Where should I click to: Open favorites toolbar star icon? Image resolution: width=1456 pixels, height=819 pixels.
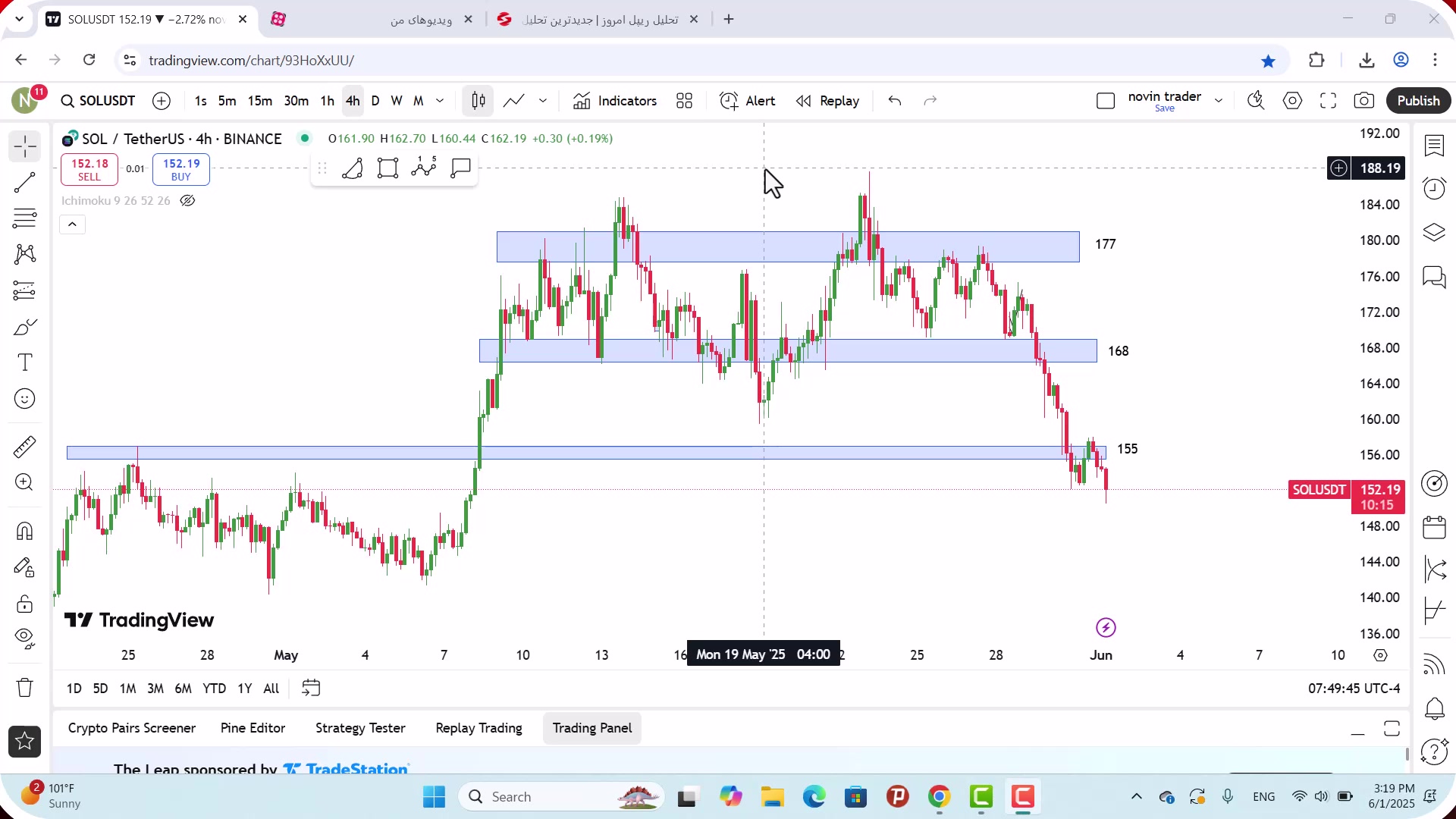[25, 742]
